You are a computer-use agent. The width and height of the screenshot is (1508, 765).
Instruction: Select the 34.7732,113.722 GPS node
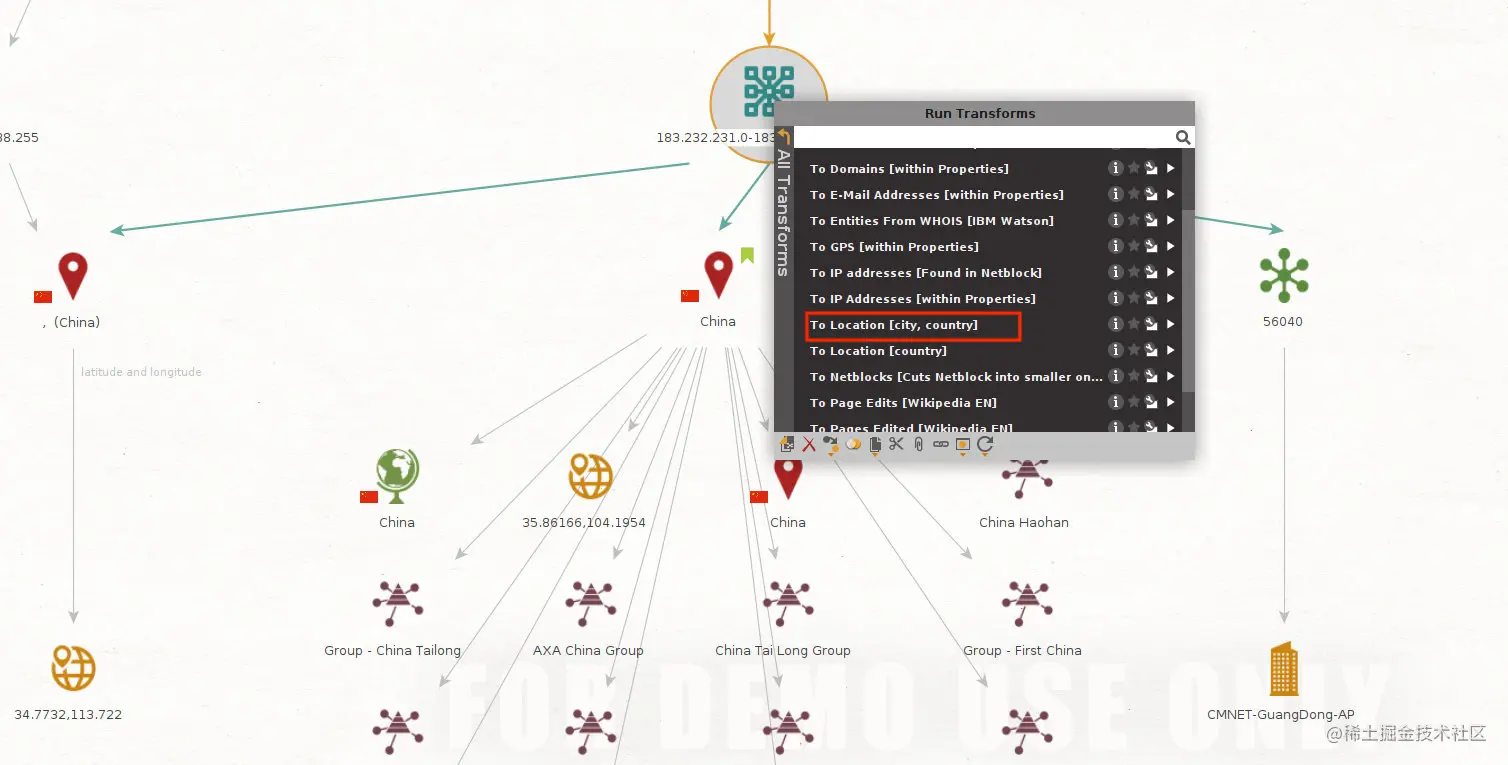click(74, 668)
